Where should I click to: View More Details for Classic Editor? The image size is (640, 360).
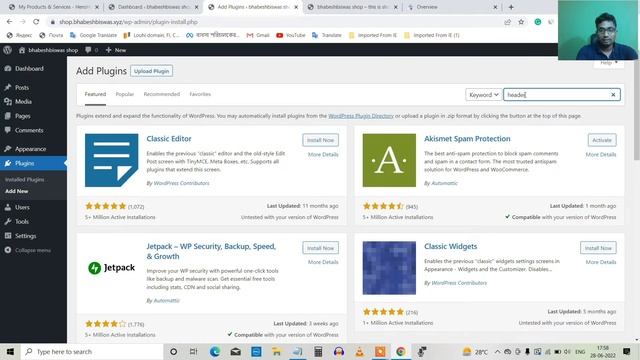[x=323, y=155]
